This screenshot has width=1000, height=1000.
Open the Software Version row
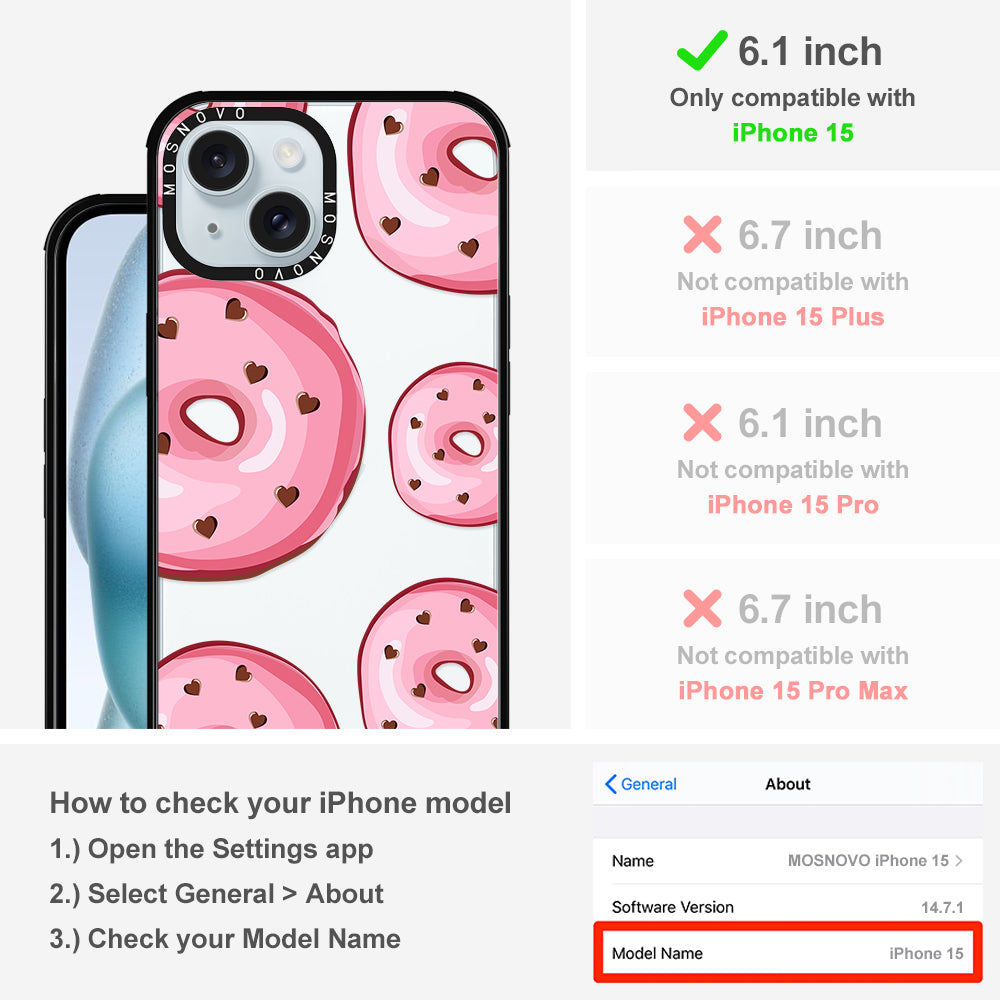click(788, 907)
